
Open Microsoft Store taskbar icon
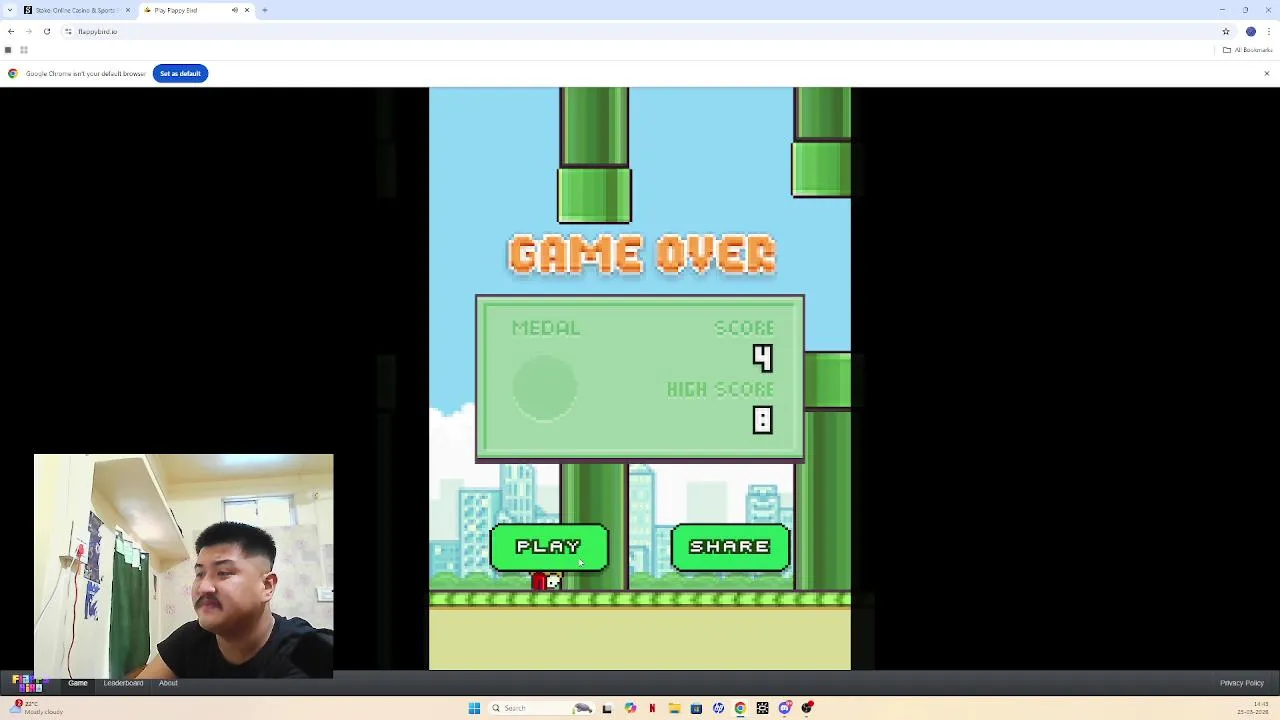696,708
